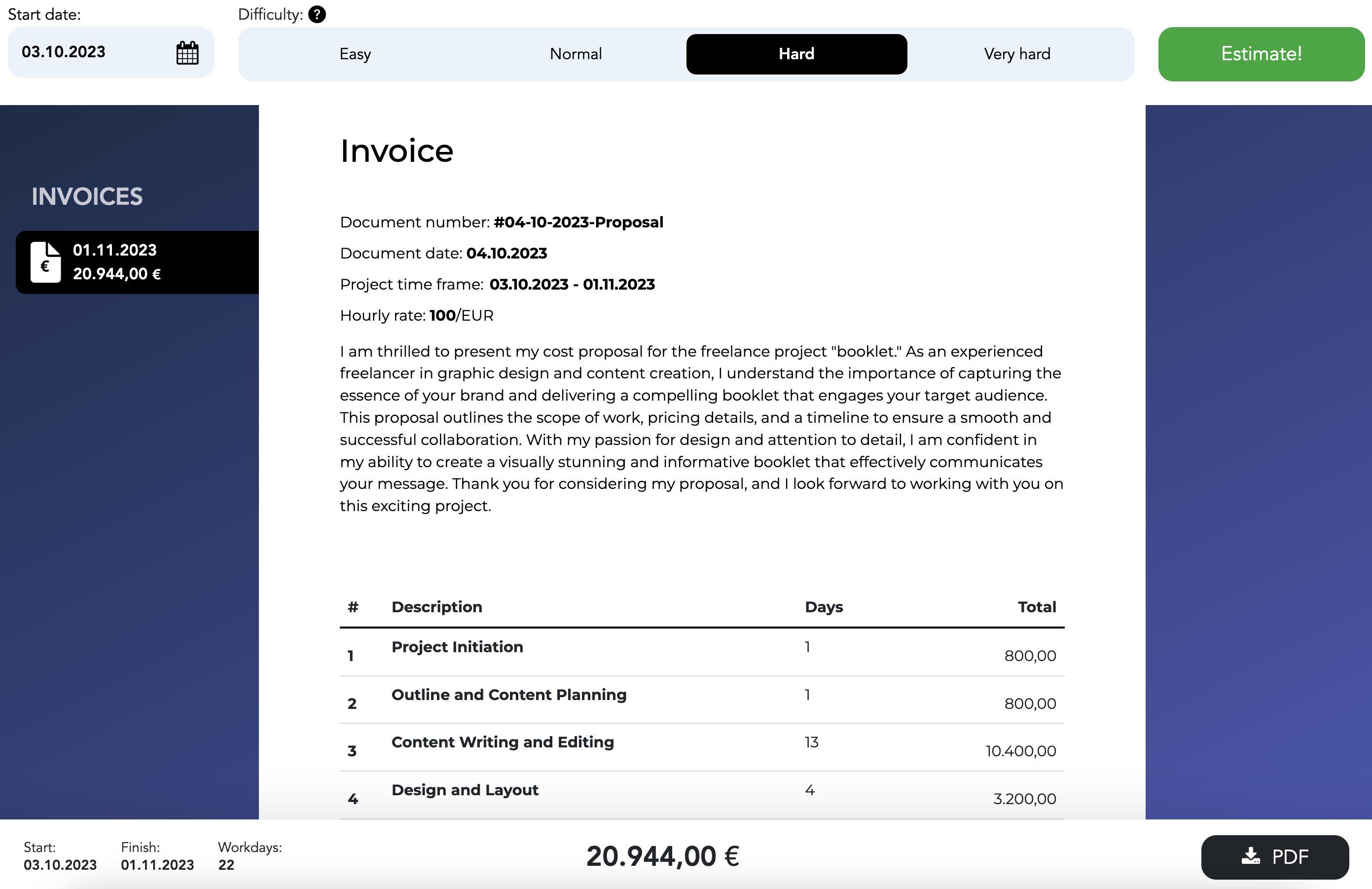Click the PDF download arrow icon
Screen dimensions: 1372x889
pos(1250,856)
